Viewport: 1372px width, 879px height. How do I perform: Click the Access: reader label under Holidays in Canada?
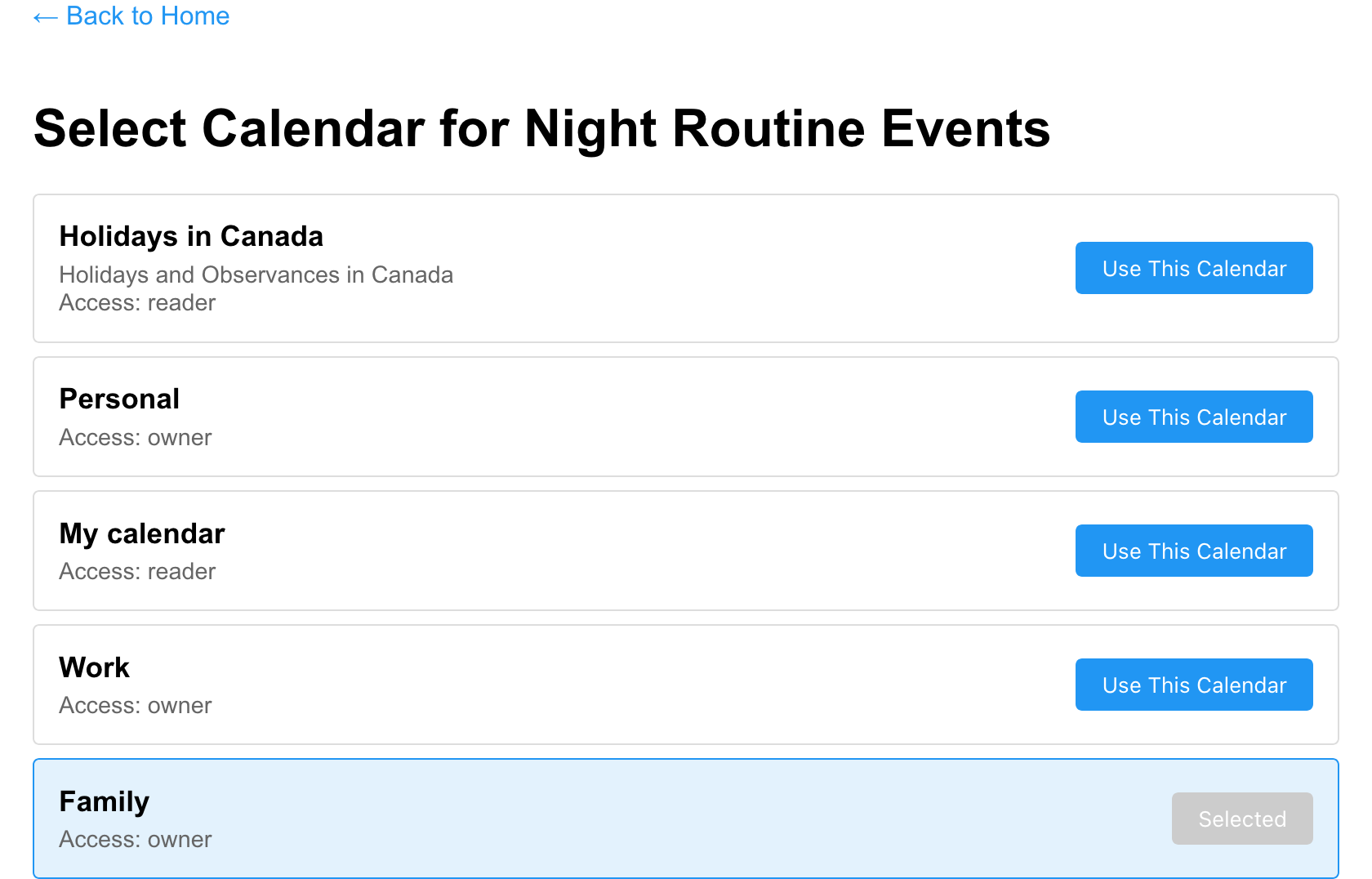[x=136, y=302]
